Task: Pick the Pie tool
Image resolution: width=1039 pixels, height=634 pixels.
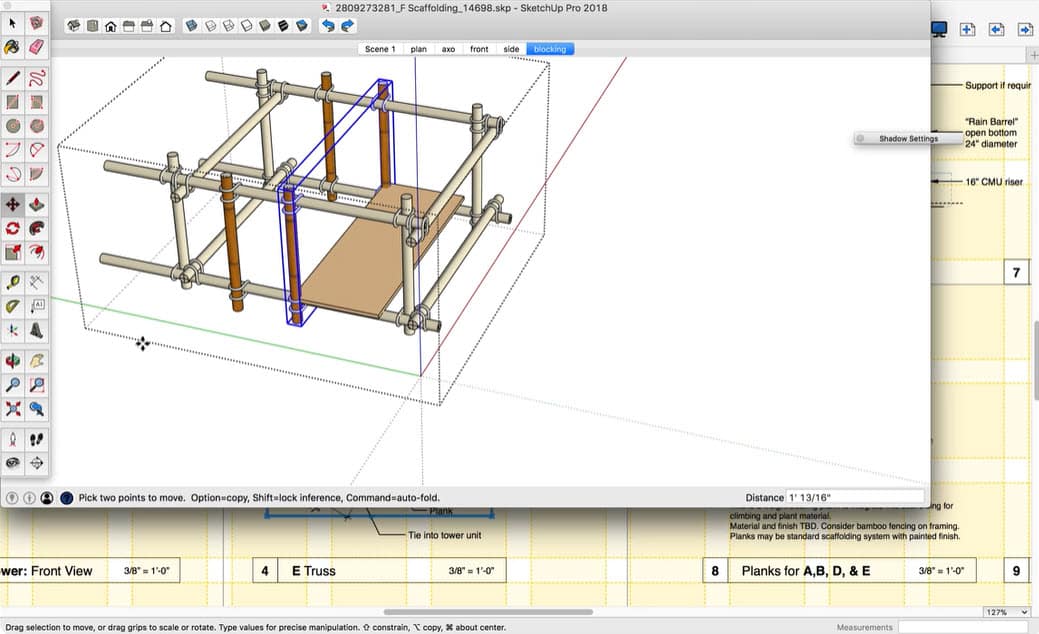Action: coord(36,174)
